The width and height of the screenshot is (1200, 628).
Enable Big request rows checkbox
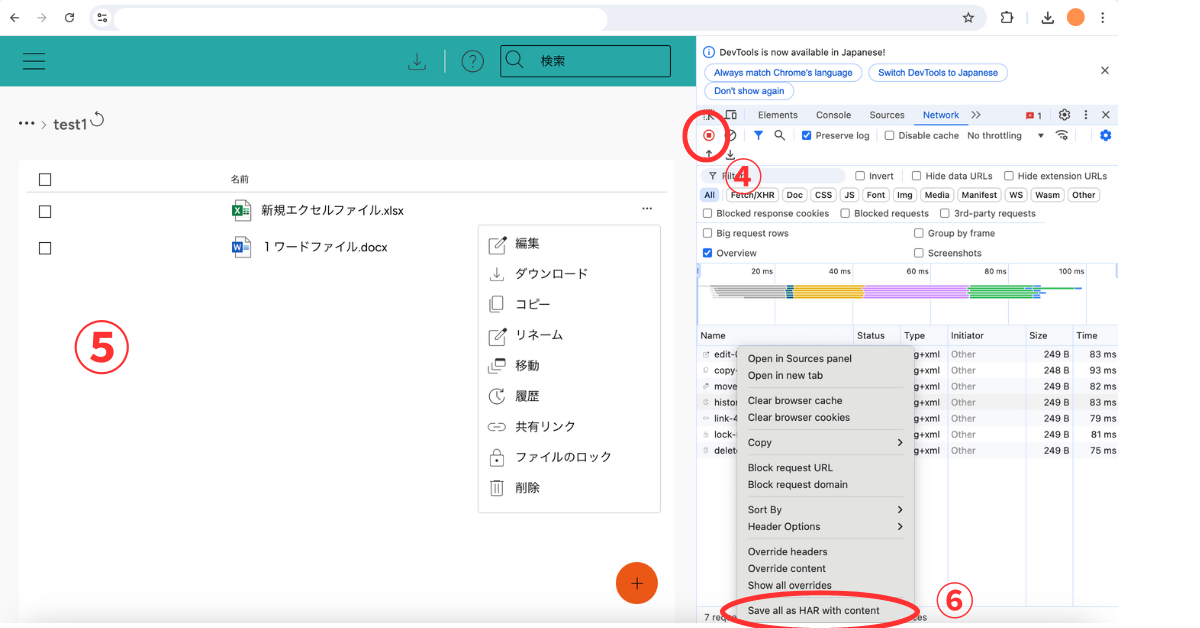[x=708, y=233]
